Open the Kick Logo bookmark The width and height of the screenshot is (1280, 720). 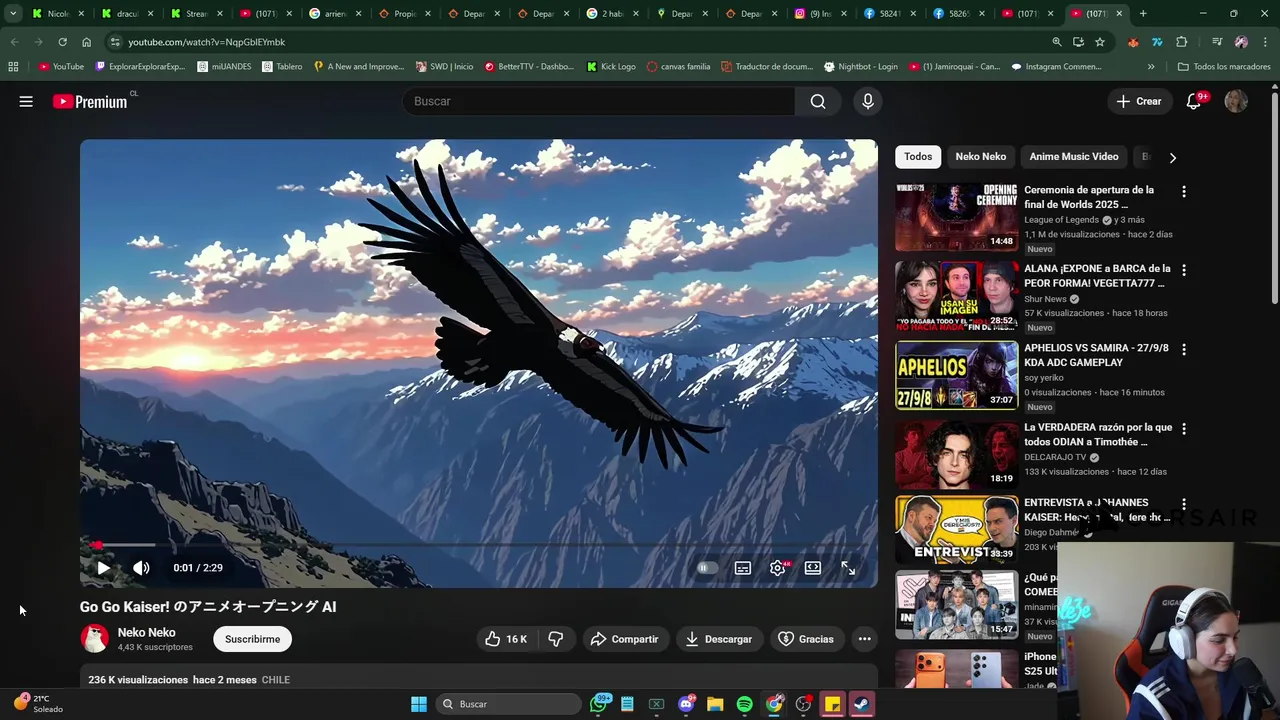[x=611, y=67]
